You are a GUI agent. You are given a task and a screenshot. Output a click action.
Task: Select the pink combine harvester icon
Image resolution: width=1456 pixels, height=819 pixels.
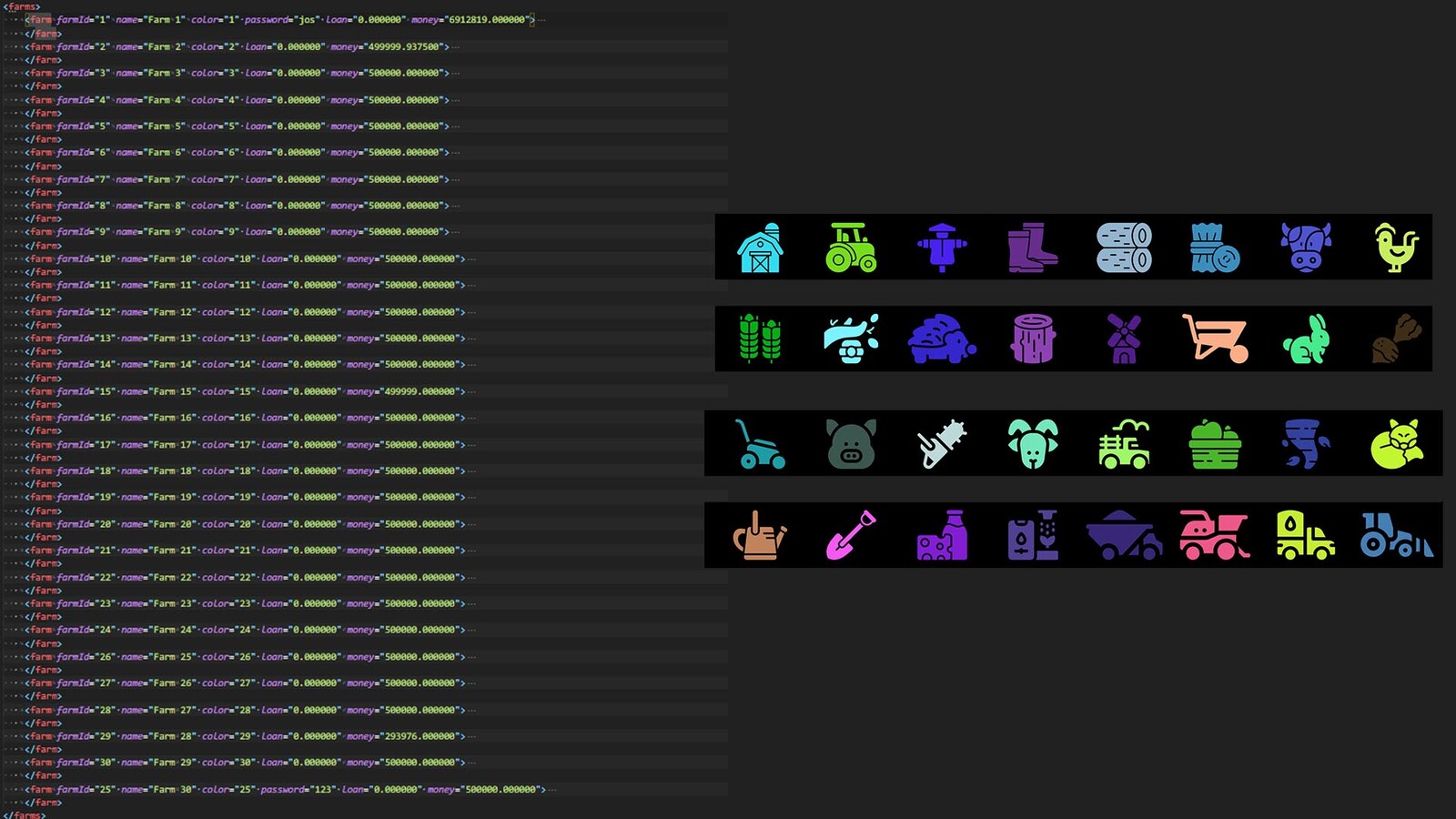point(1215,535)
